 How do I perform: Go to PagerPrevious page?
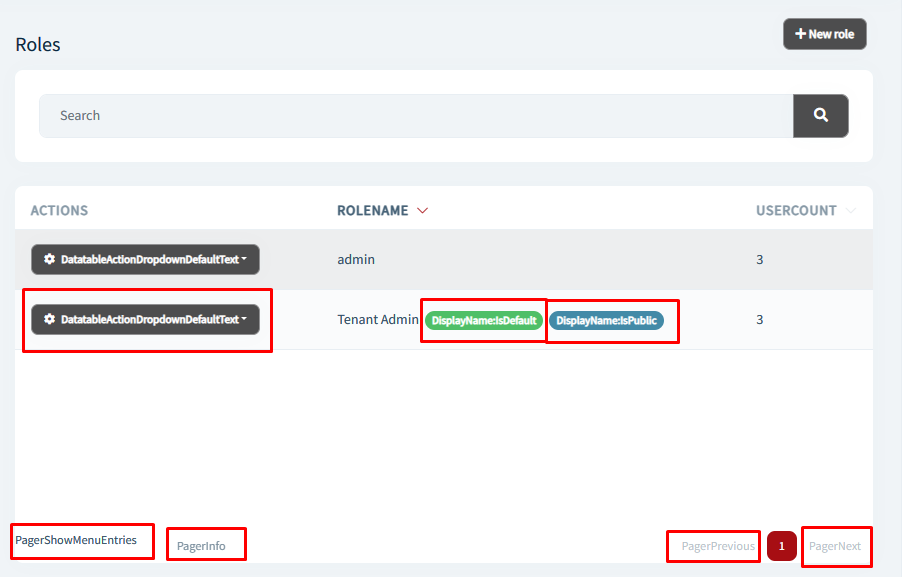[717, 546]
